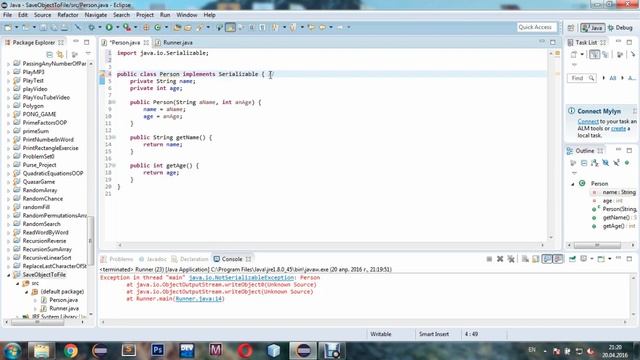This screenshot has height=360, width=640.
Task: Switch to the Debug perspective
Action: pyautogui.click(x=620, y=28)
